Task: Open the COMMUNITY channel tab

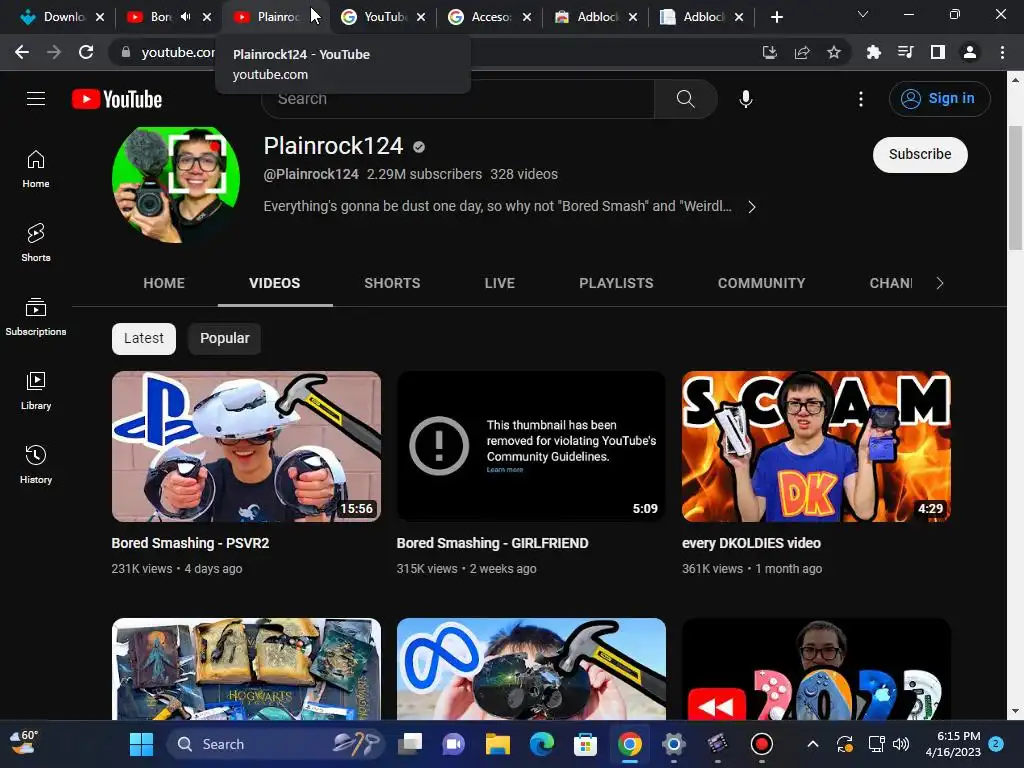Action: pos(761,283)
